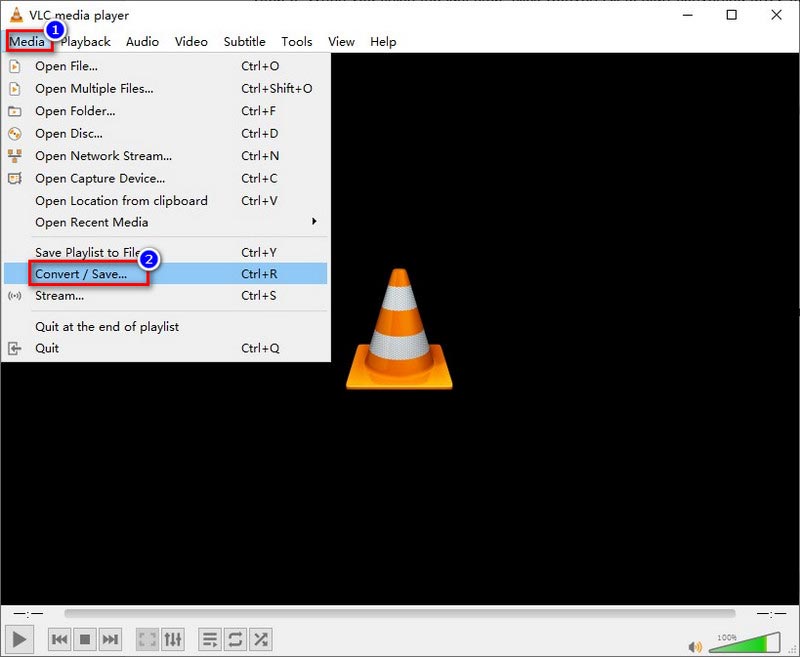800x657 pixels.
Task: Select Quit from Media menu
Action: (47, 348)
